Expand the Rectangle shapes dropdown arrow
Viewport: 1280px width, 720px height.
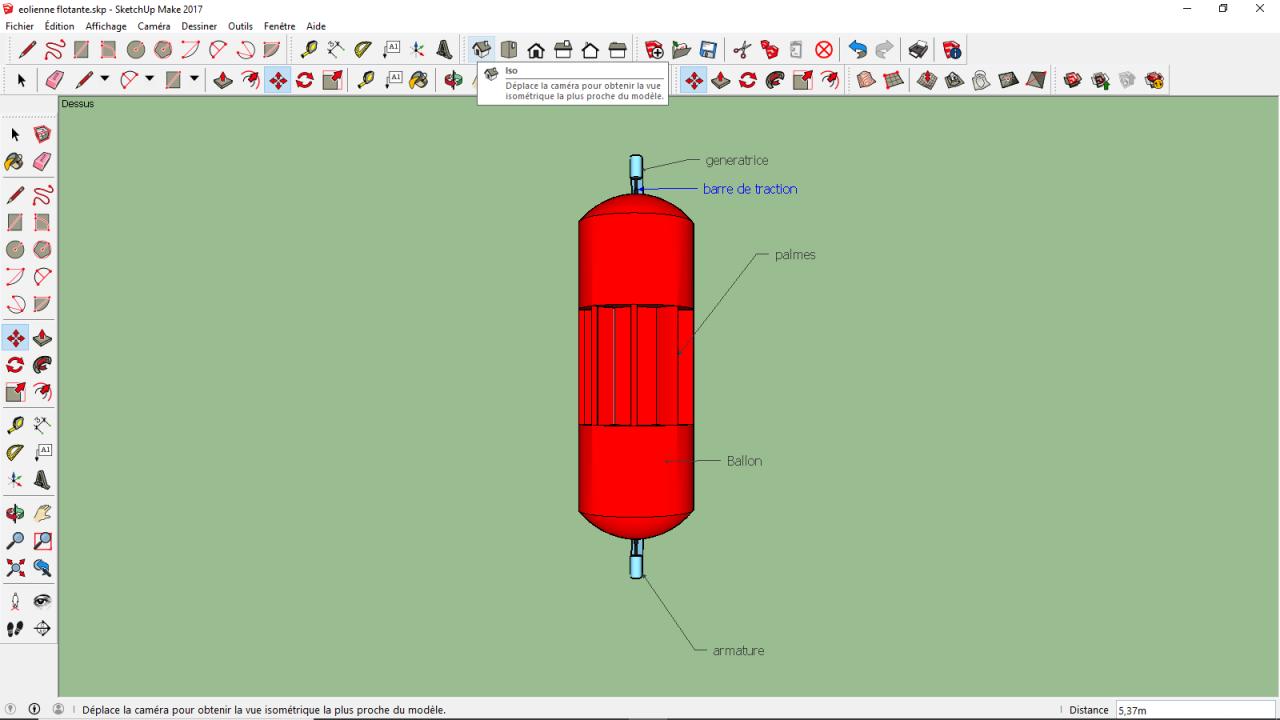tap(194, 80)
